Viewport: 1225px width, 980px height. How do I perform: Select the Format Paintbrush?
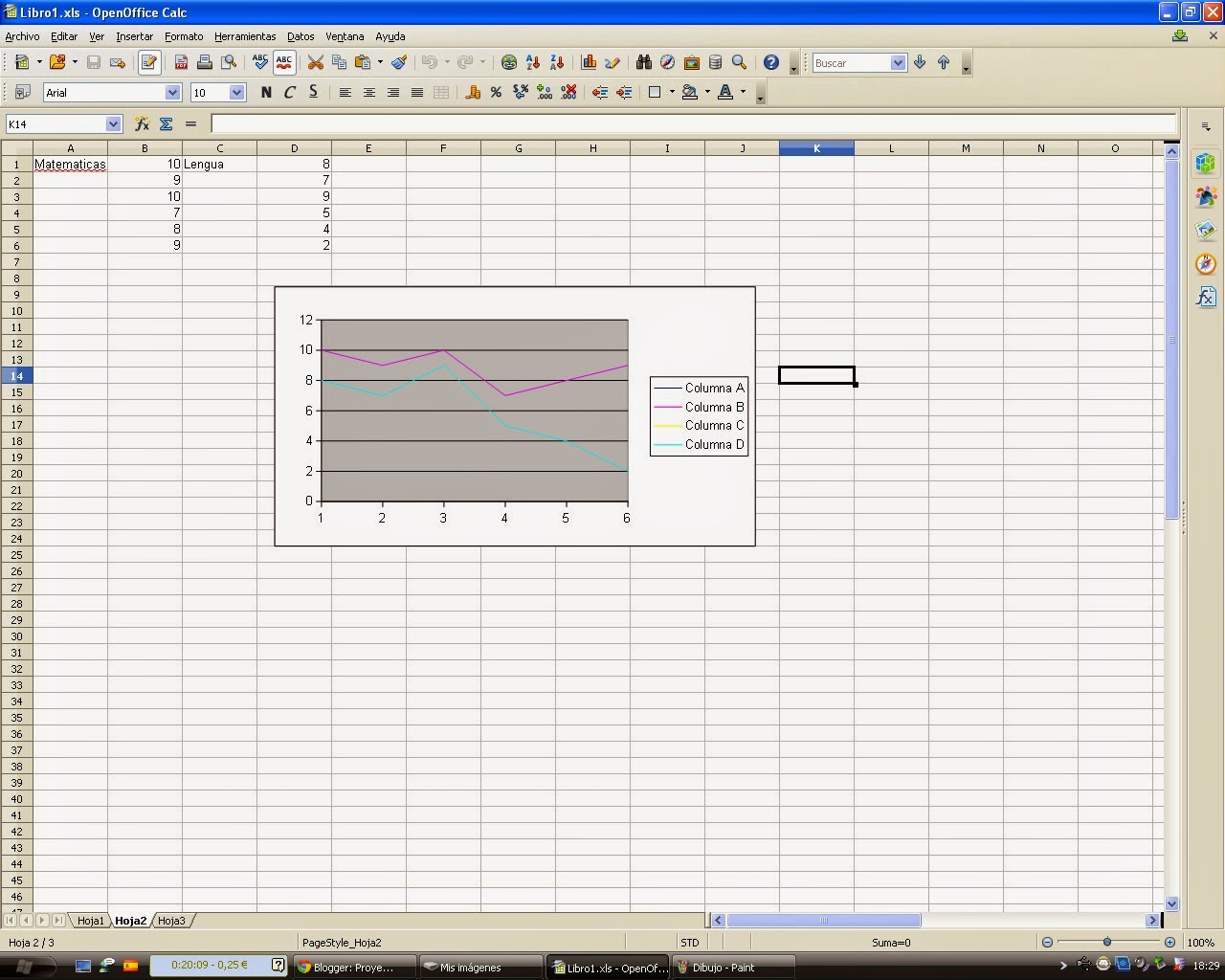[399, 62]
